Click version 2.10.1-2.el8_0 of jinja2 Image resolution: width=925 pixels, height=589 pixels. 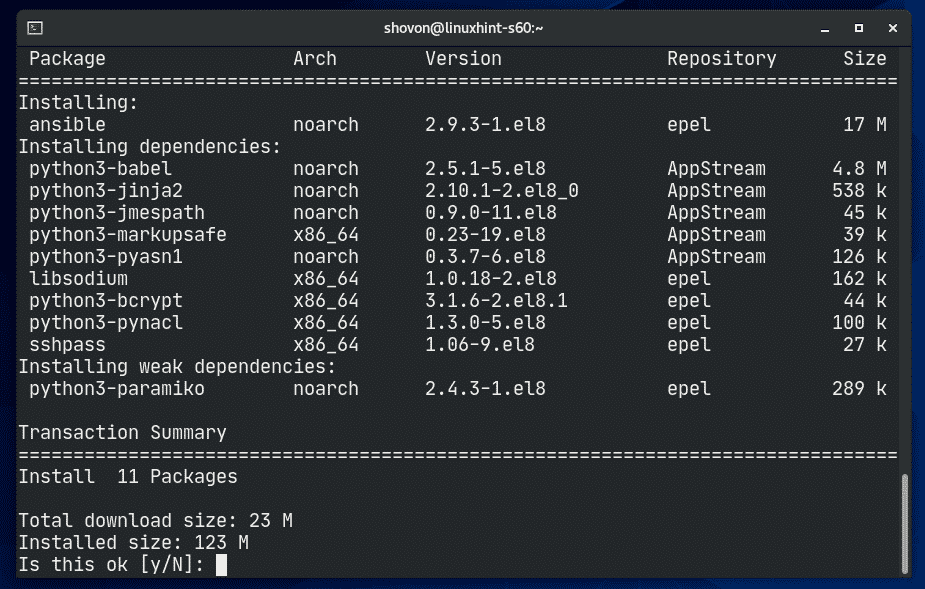502,191
